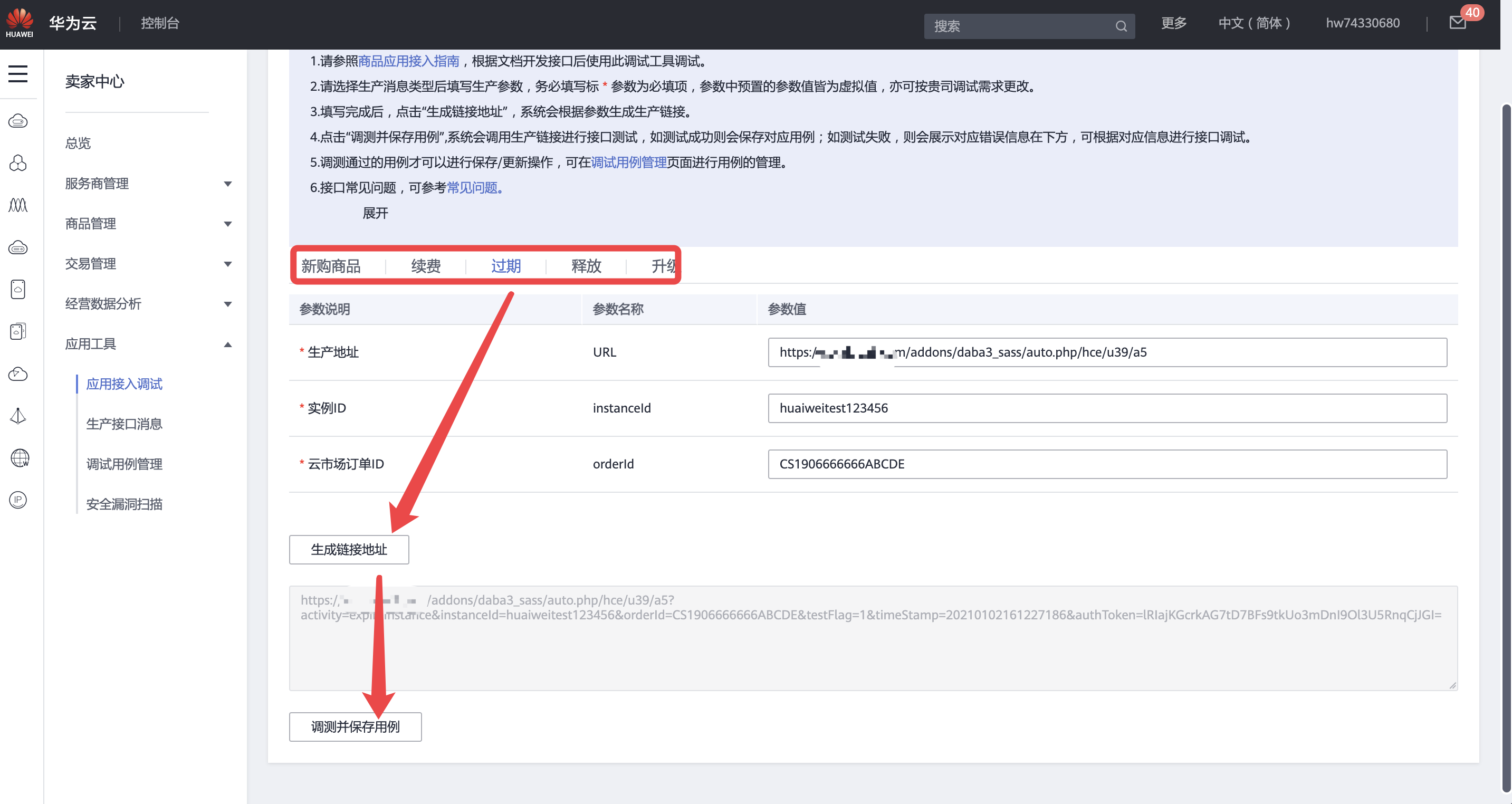
Task: Open the pyramid-shaped sidebar icon
Action: pyautogui.click(x=18, y=416)
